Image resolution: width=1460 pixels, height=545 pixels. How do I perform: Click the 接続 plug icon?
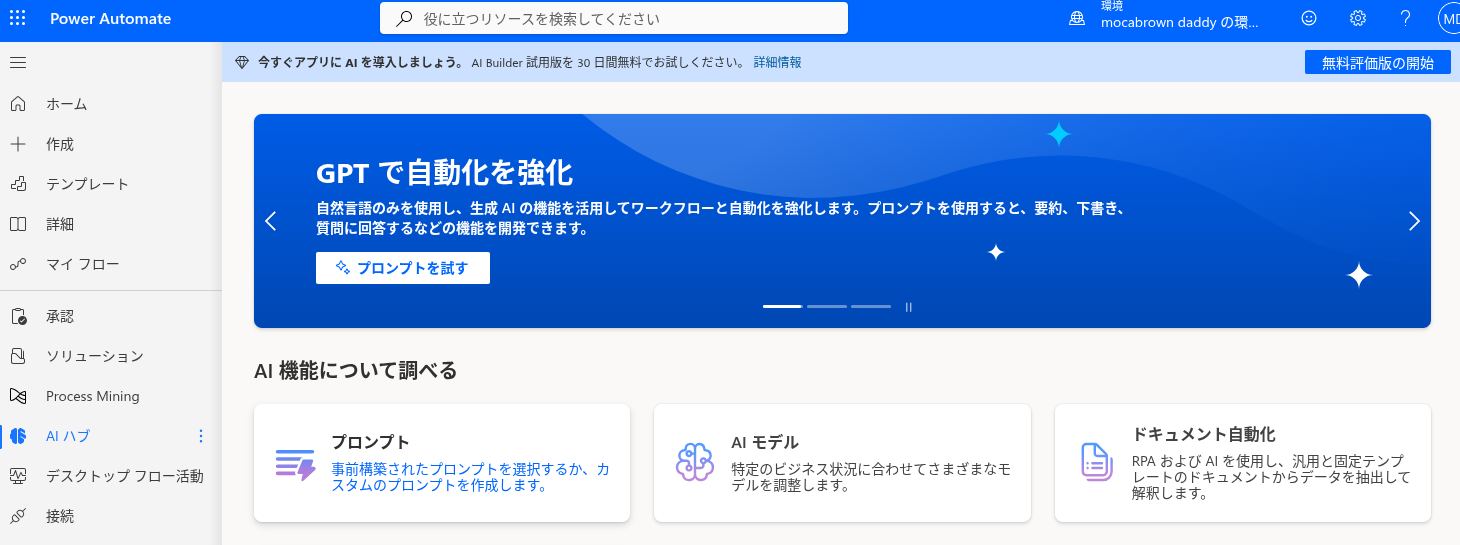pyautogui.click(x=18, y=516)
